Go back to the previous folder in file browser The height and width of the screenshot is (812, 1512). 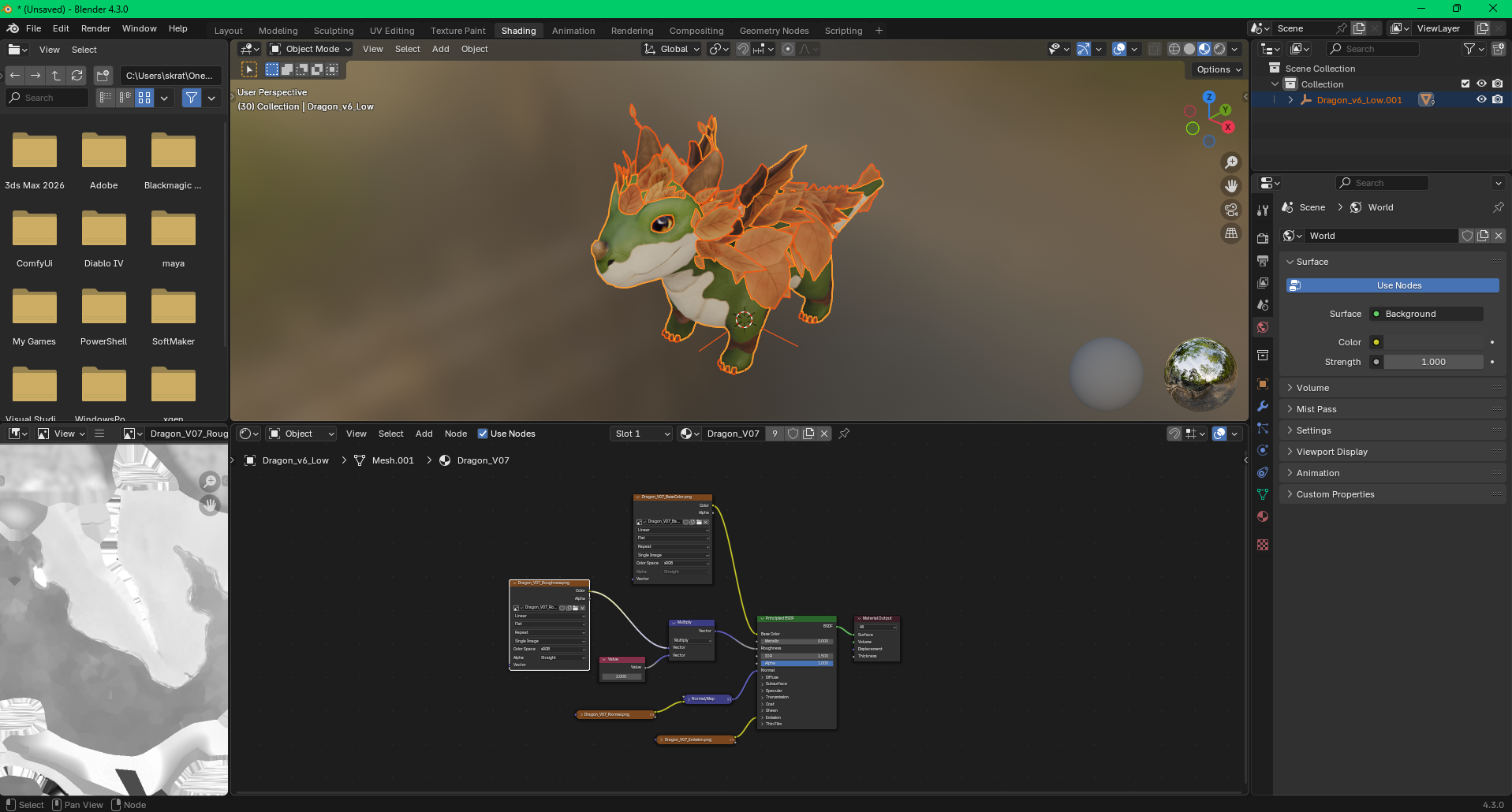(x=15, y=76)
